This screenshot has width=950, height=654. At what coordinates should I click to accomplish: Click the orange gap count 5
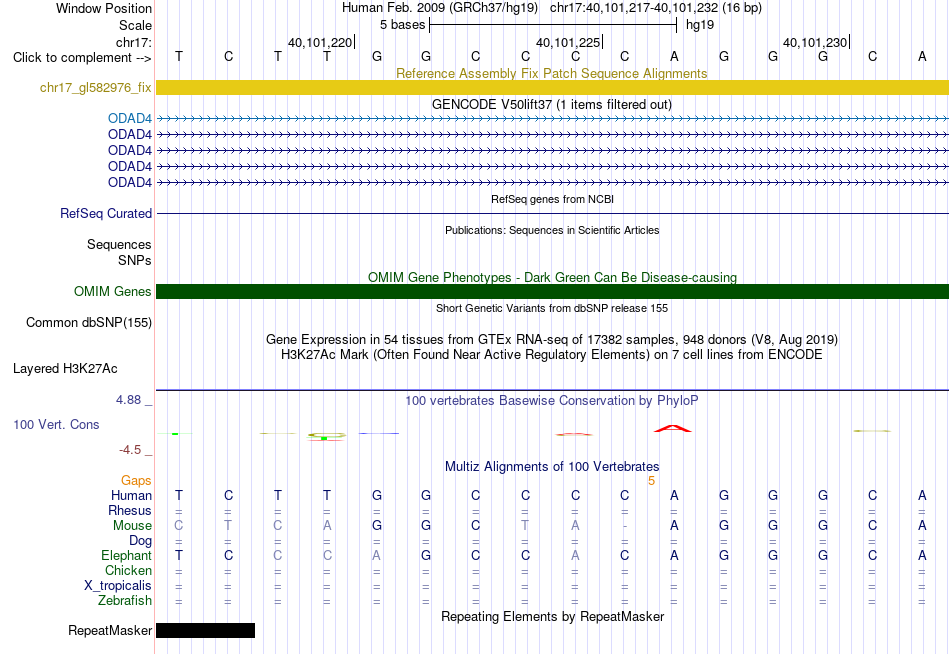(651, 481)
